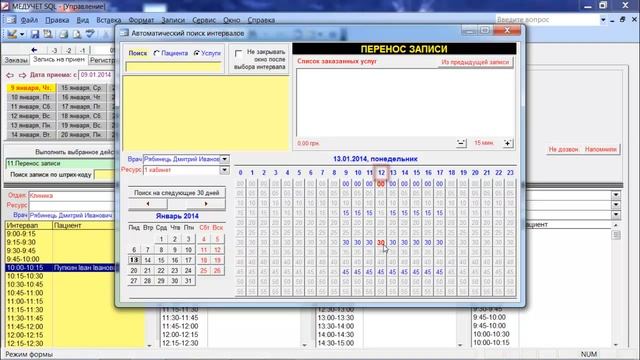Click left arrow beside Дата приема

[x=10, y=75]
